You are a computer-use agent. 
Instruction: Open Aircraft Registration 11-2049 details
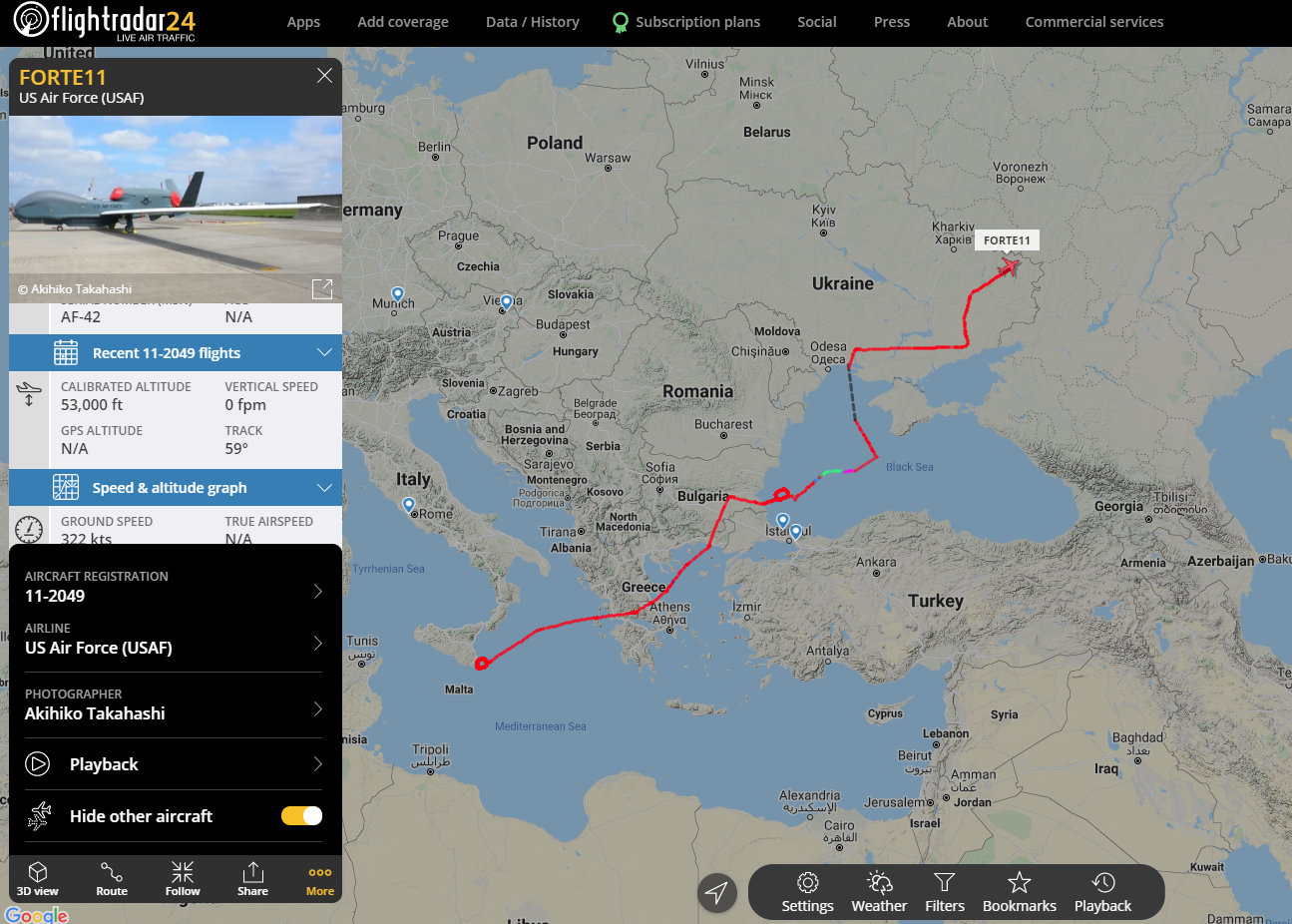[174, 588]
